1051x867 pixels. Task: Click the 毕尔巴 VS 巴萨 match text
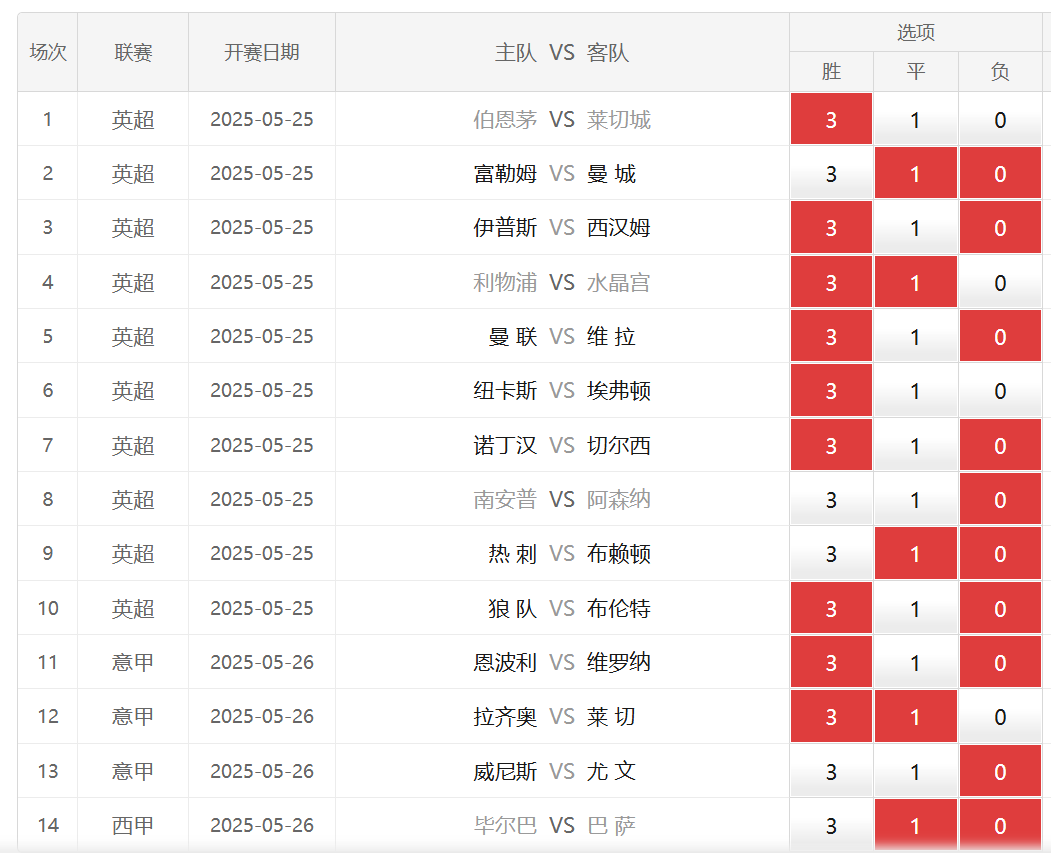[555, 825]
